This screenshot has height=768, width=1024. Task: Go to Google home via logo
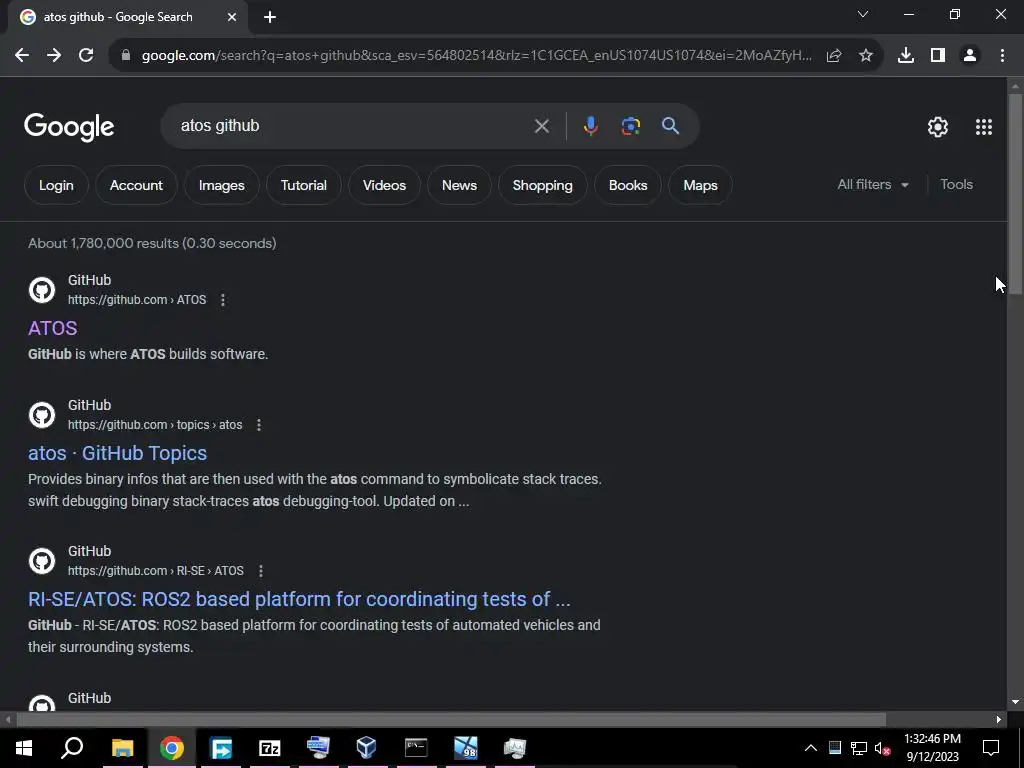(x=69, y=127)
